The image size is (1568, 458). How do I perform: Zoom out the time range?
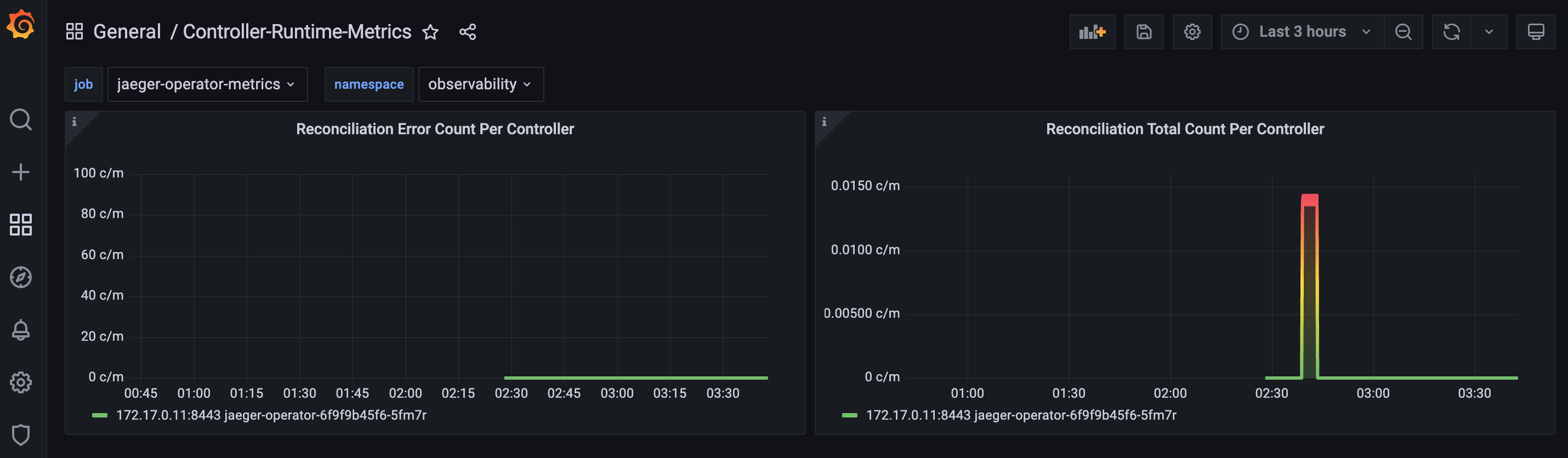pos(1403,32)
